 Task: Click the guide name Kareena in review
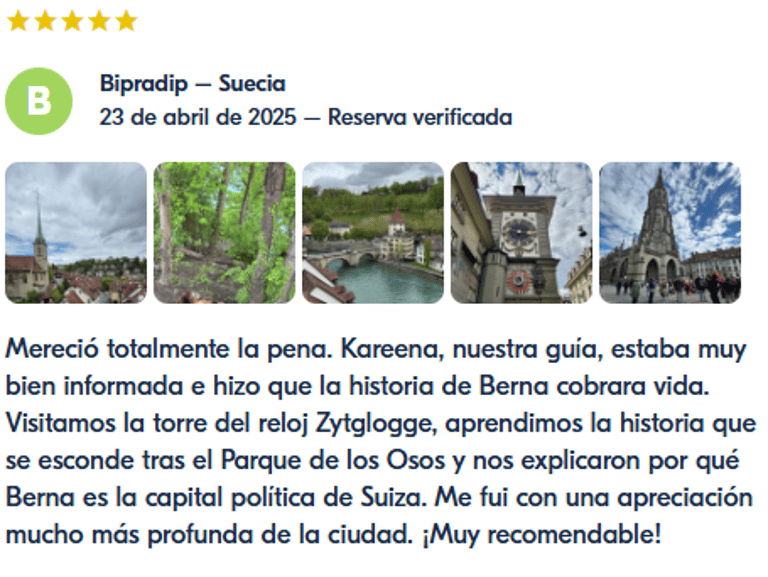(x=392, y=350)
